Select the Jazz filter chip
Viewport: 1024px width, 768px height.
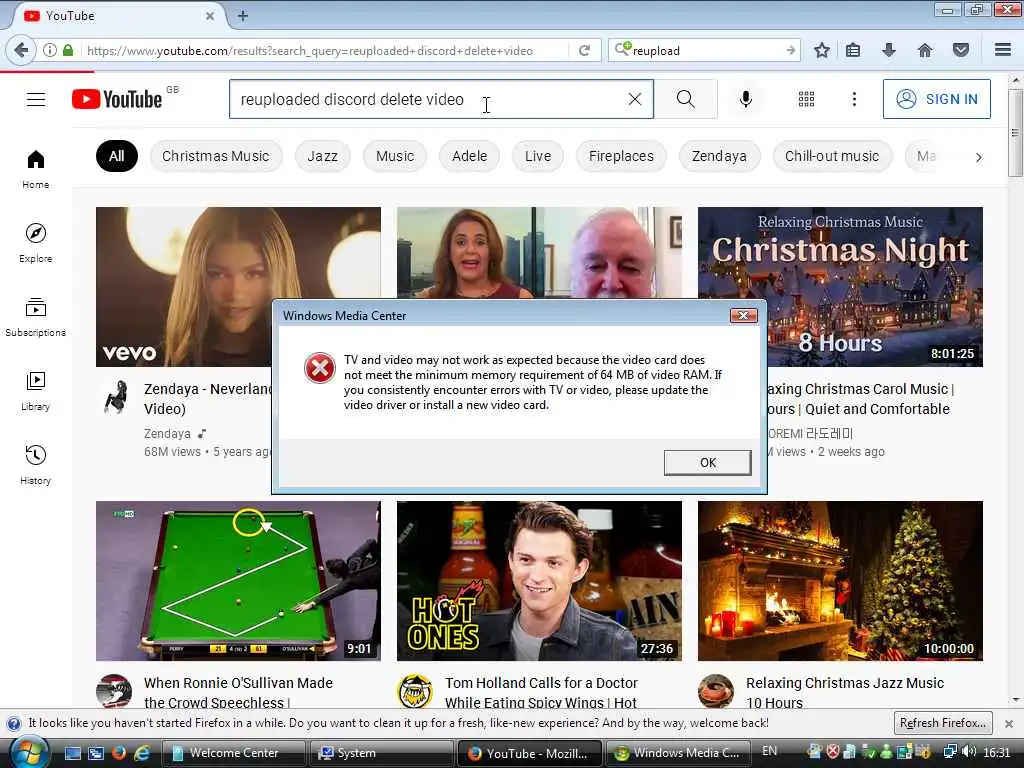coord(323,156)
